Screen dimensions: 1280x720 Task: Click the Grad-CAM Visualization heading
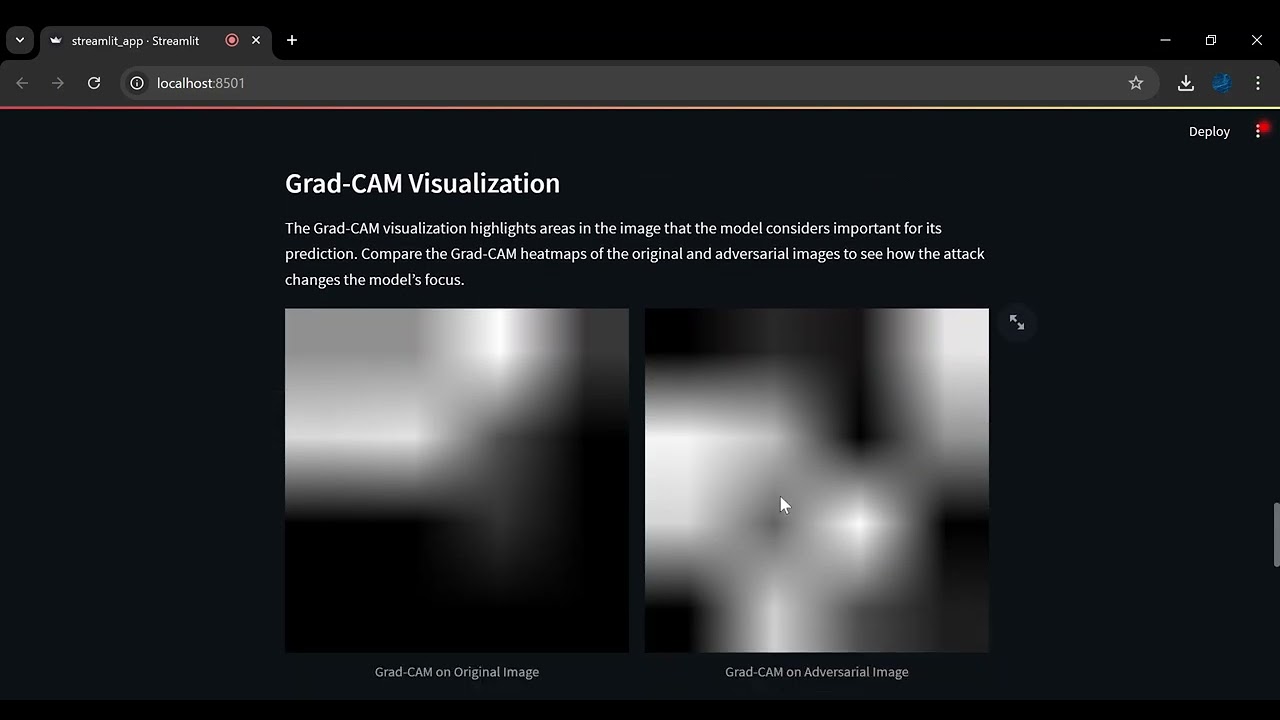tap(422, 183)
